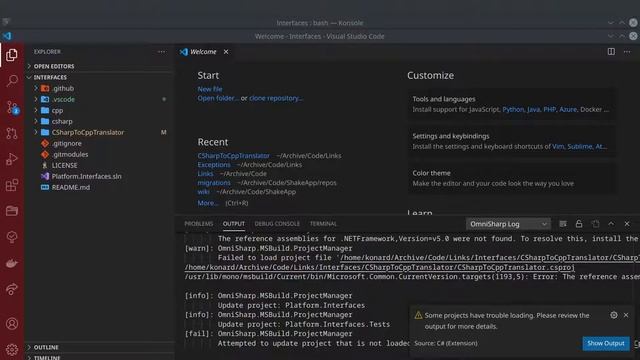Open the Project Manager folder icon

coord(12,211)
